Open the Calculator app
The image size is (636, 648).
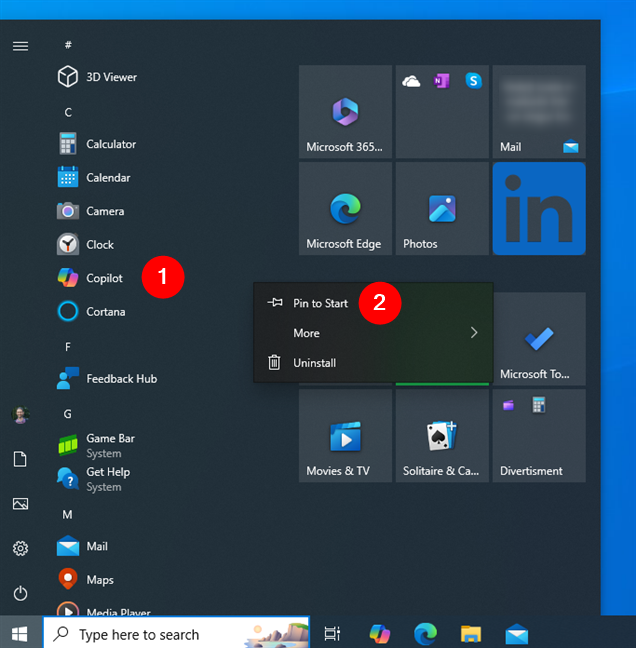pyautogui.click(x=110, y=144)
